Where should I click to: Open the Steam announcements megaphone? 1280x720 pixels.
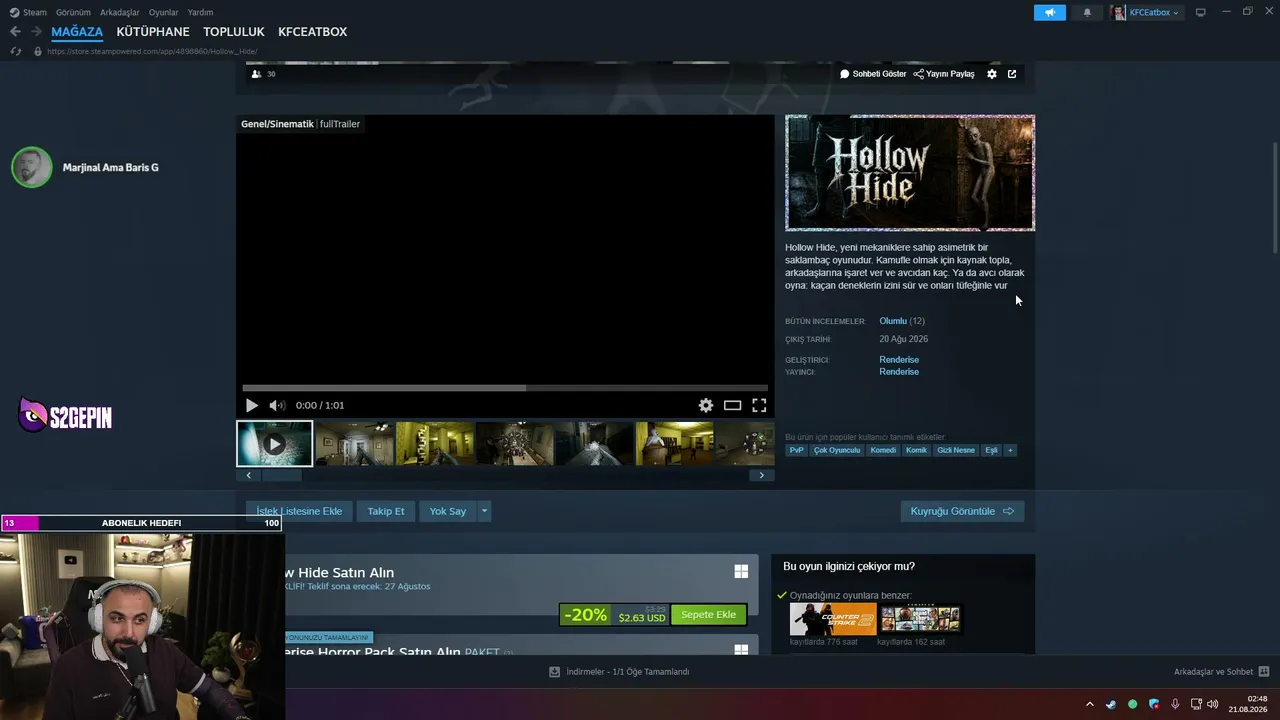point(1050,12)
